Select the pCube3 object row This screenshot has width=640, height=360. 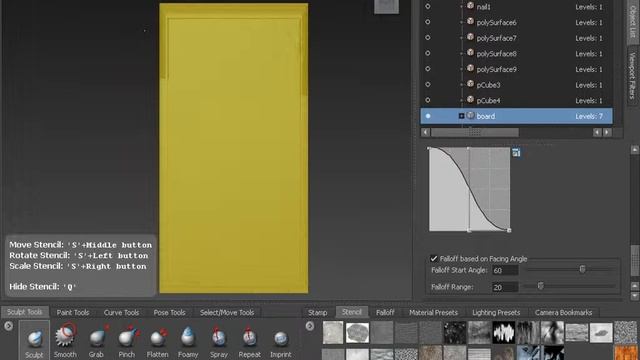[x=516, y=85]
